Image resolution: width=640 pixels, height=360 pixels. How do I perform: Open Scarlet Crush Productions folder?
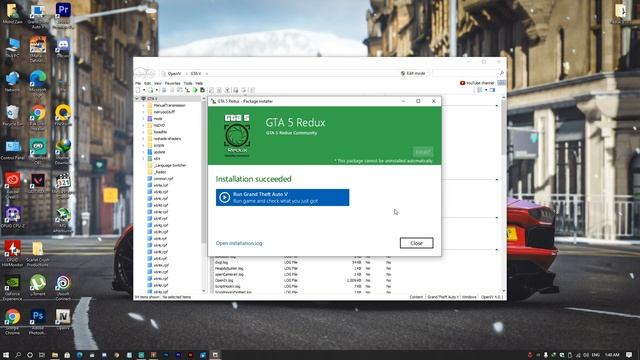coord(38,254)
